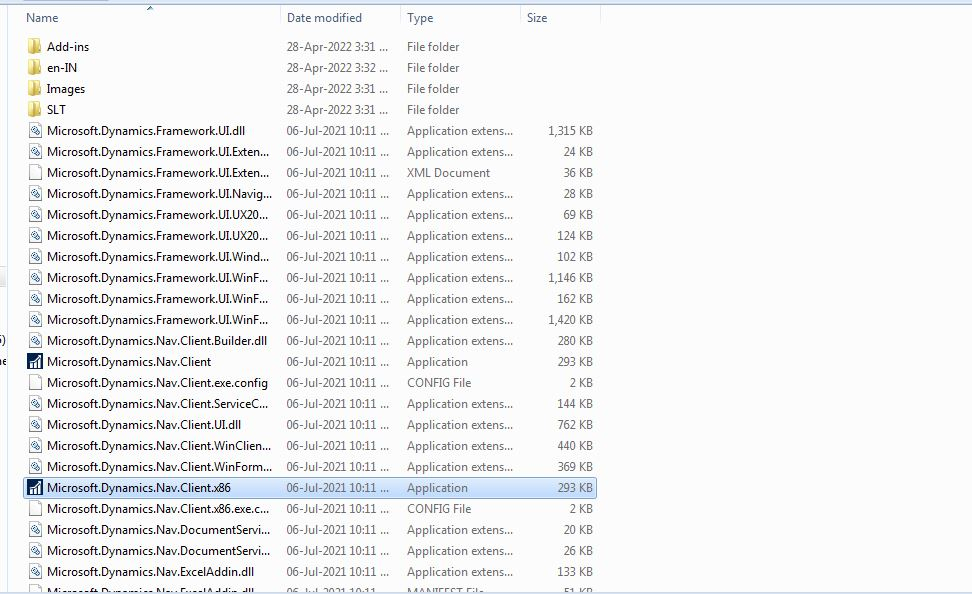The image size is (972, 594).
Task: Click the icon of the 2 KB x86.exe.c... CONFIG file
Action: point(35,508)
